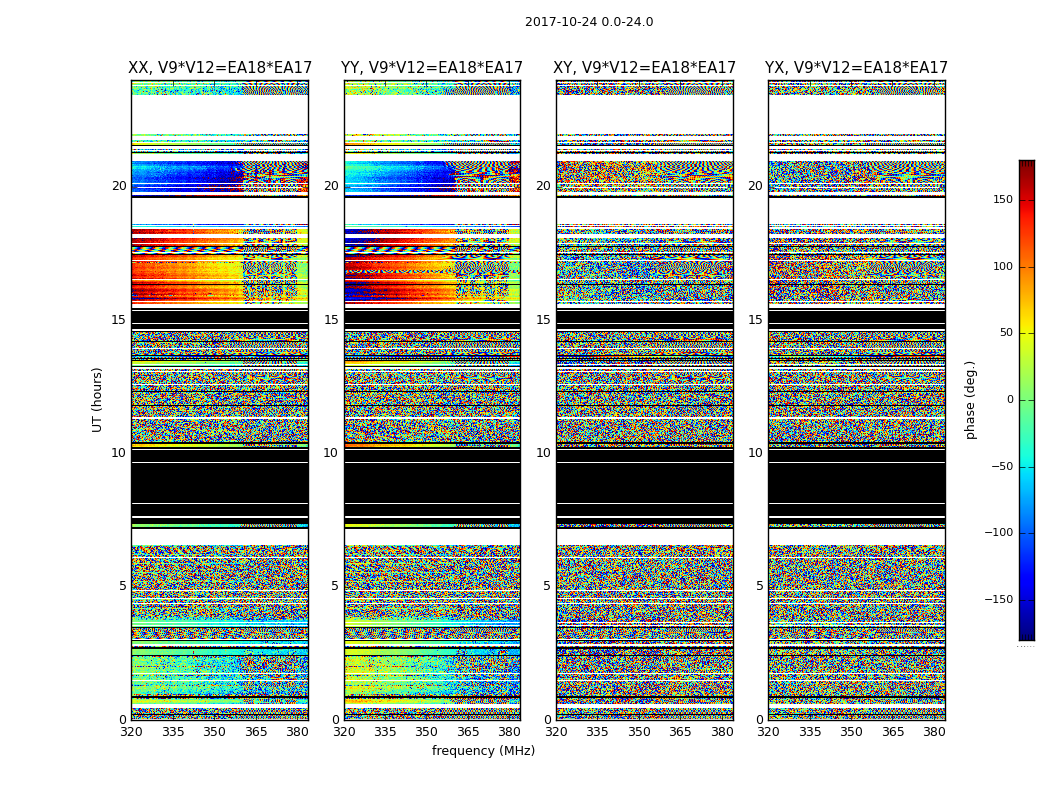The image size is (1050, 800).
Task: Click the 320 MHz tick under the XX panel
Action: (x=131, y=732)
